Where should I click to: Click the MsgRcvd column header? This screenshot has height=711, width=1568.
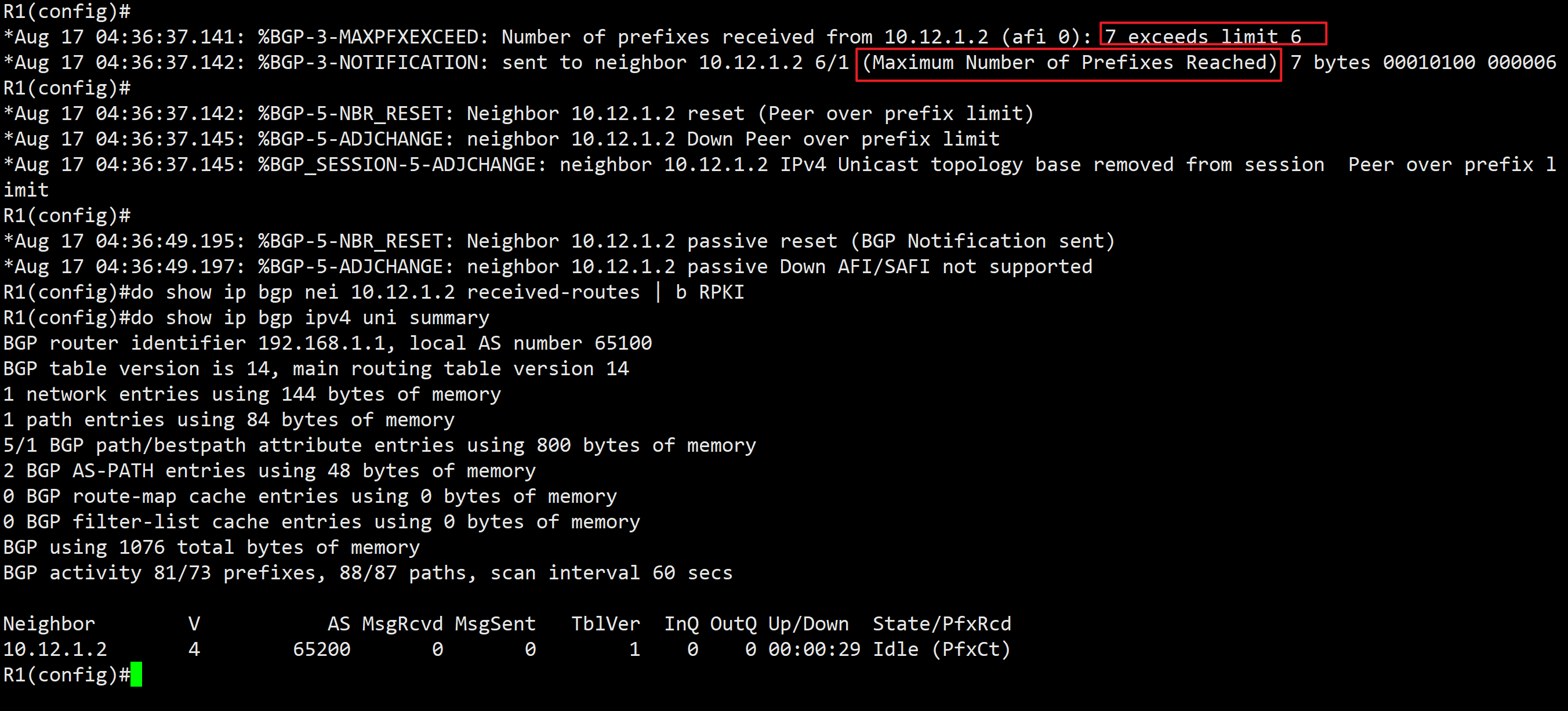click(x=402, y=623)
